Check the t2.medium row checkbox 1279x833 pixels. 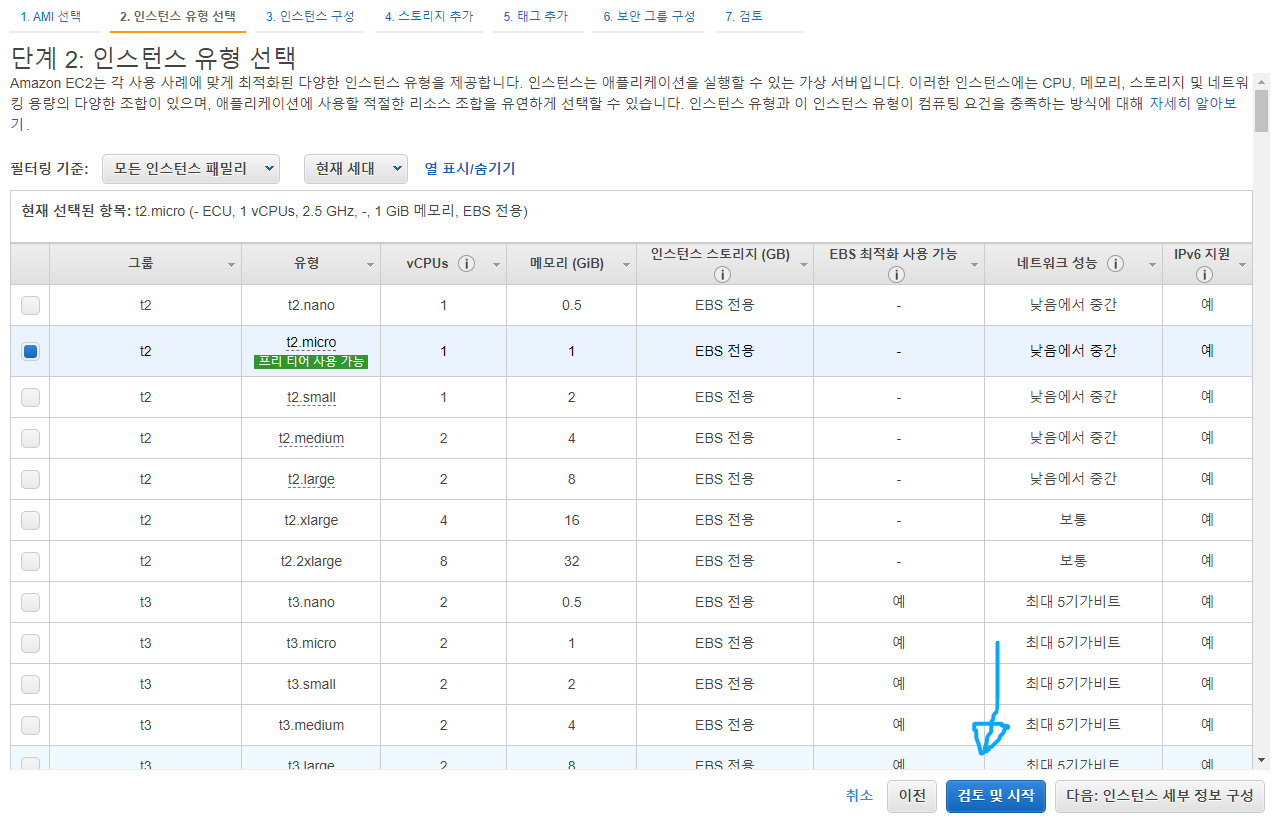point(30,438)
